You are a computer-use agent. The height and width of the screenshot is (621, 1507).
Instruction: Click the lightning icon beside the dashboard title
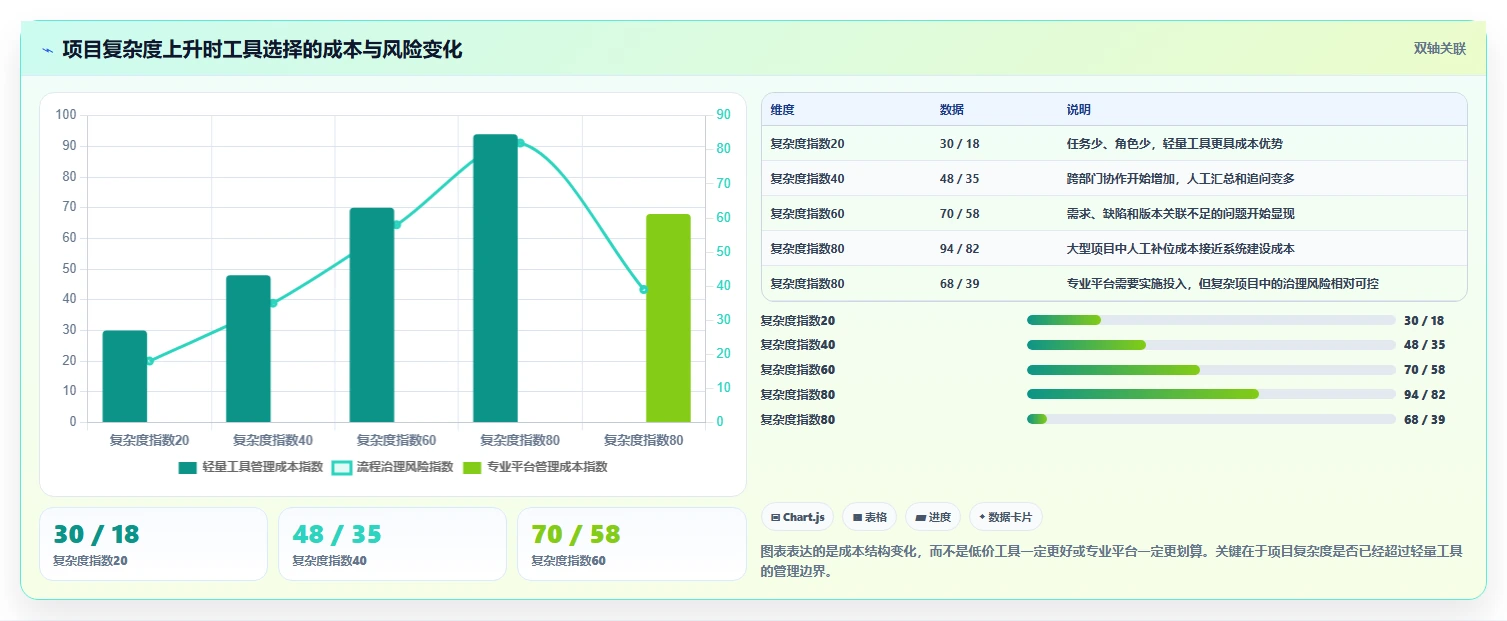click(x=48, y=50)
